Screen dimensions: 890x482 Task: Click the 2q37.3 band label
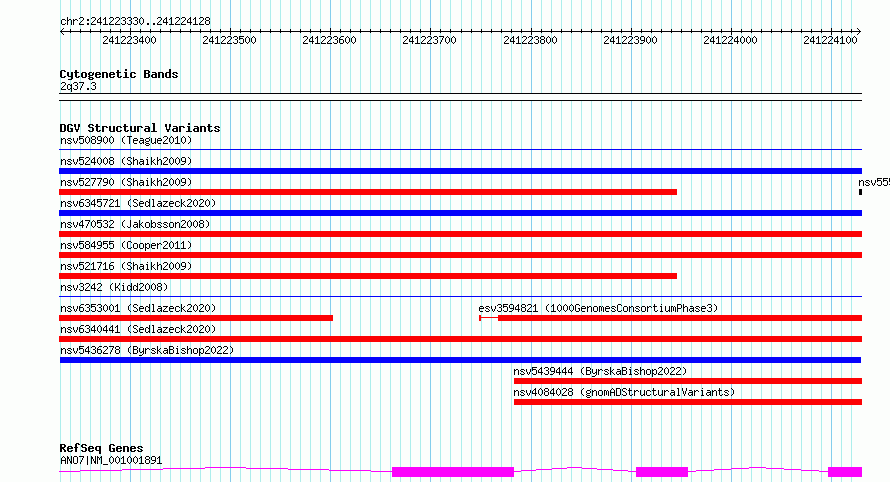(78, 86)
